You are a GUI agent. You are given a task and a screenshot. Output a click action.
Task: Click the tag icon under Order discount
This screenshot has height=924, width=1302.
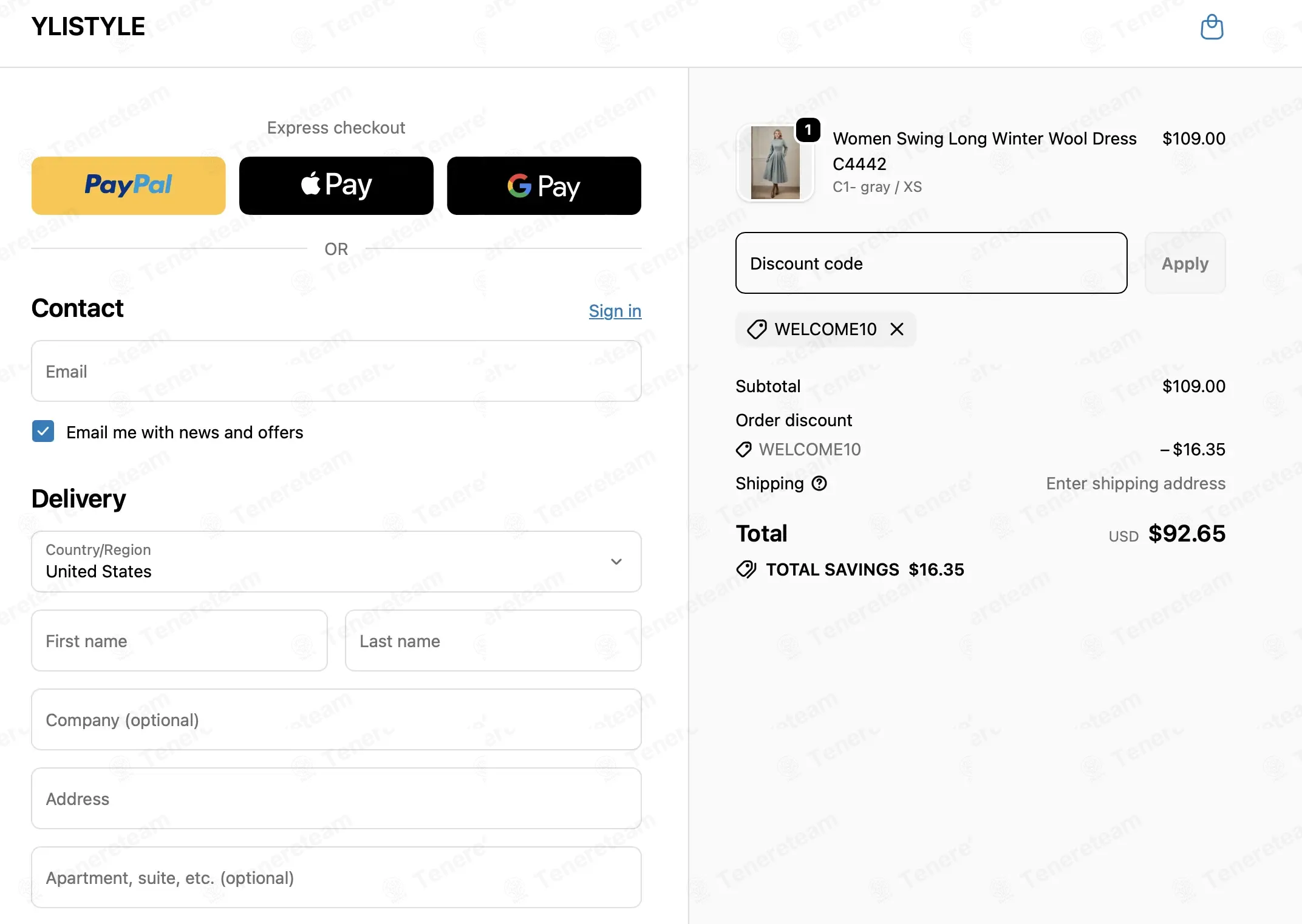coord(744,449)
